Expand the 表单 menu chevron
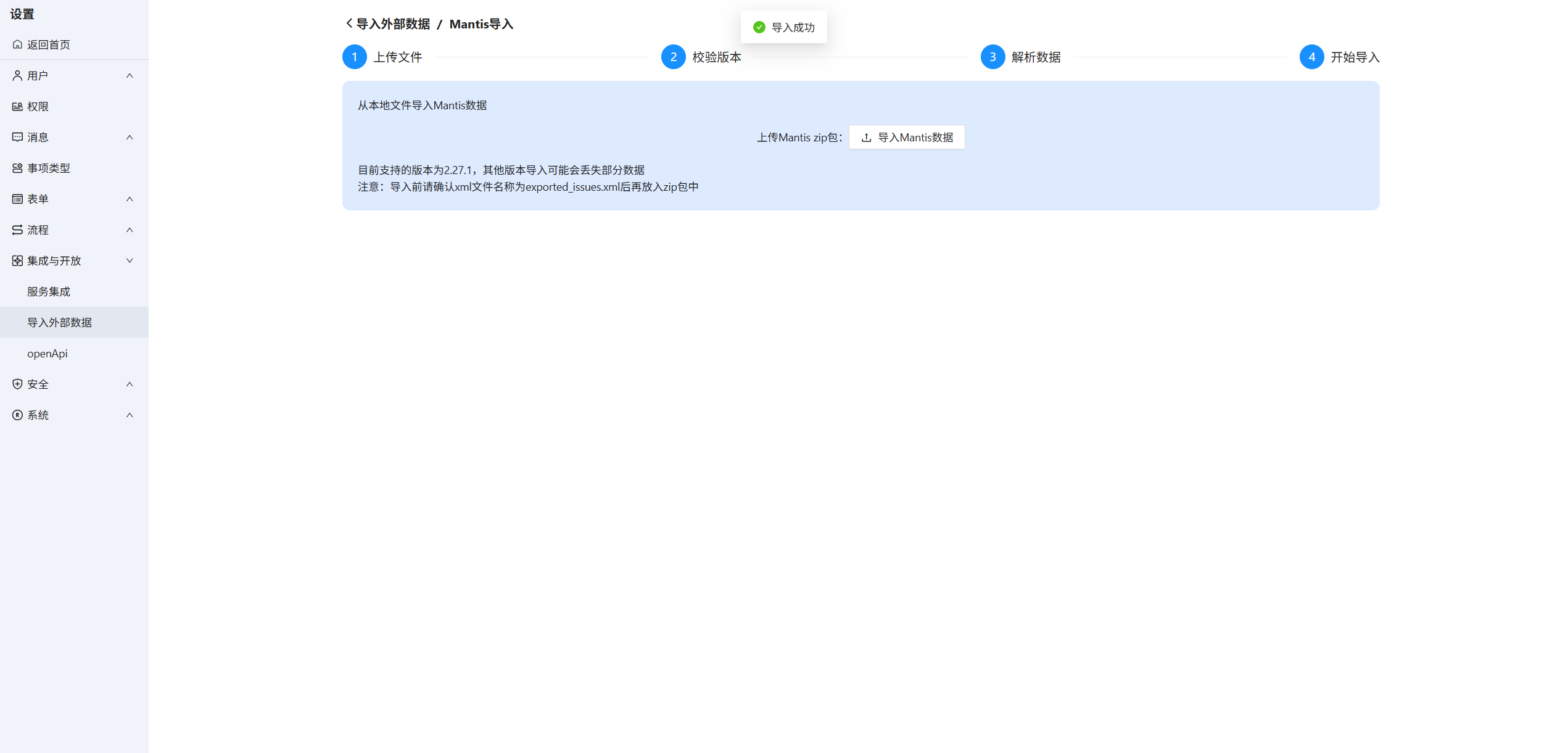The image size is (1568, 753). [130, 199]
